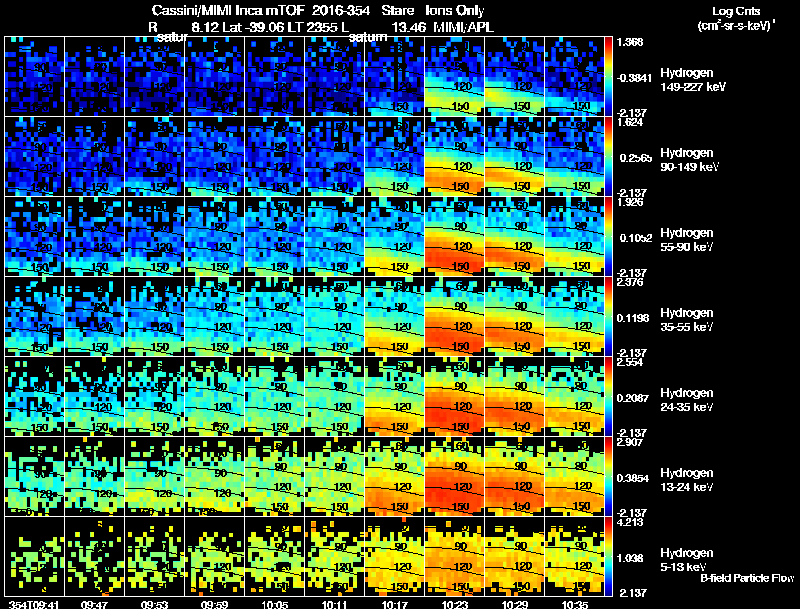This screenshot has height=609, width=800.
Task: Click the 10:17 time label
Action: click(x=394, y=605)
